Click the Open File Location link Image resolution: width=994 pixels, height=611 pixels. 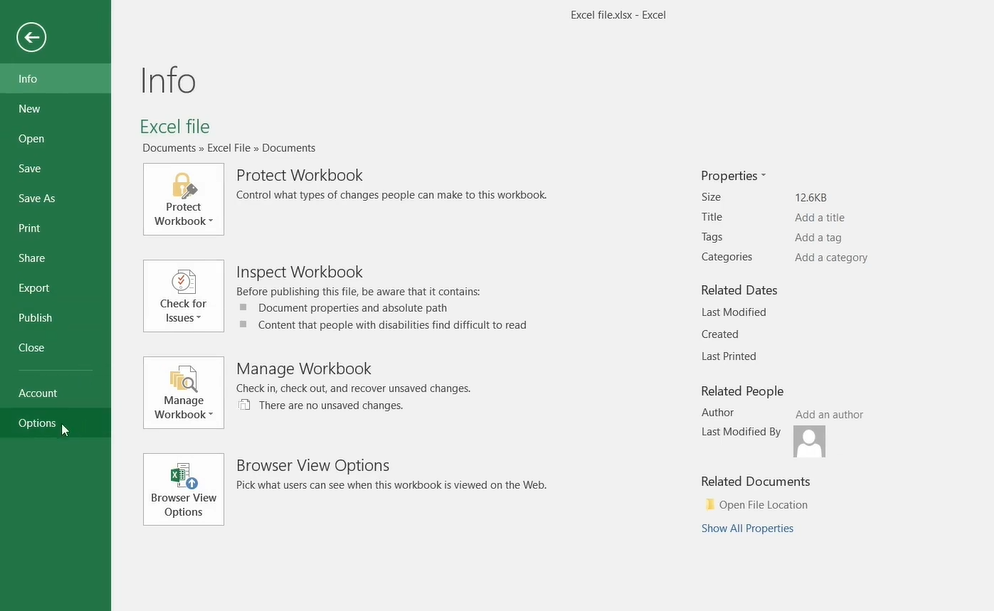765,504
